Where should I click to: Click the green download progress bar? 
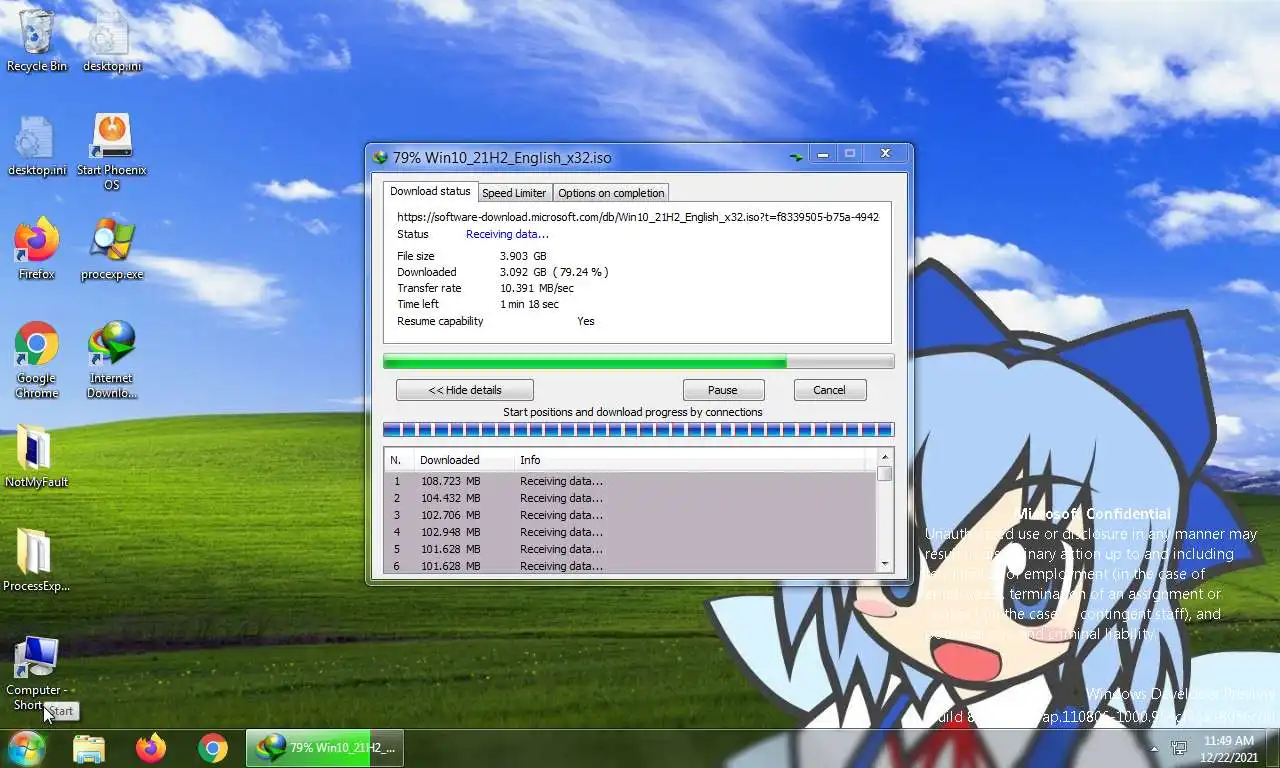click(638, 362)
